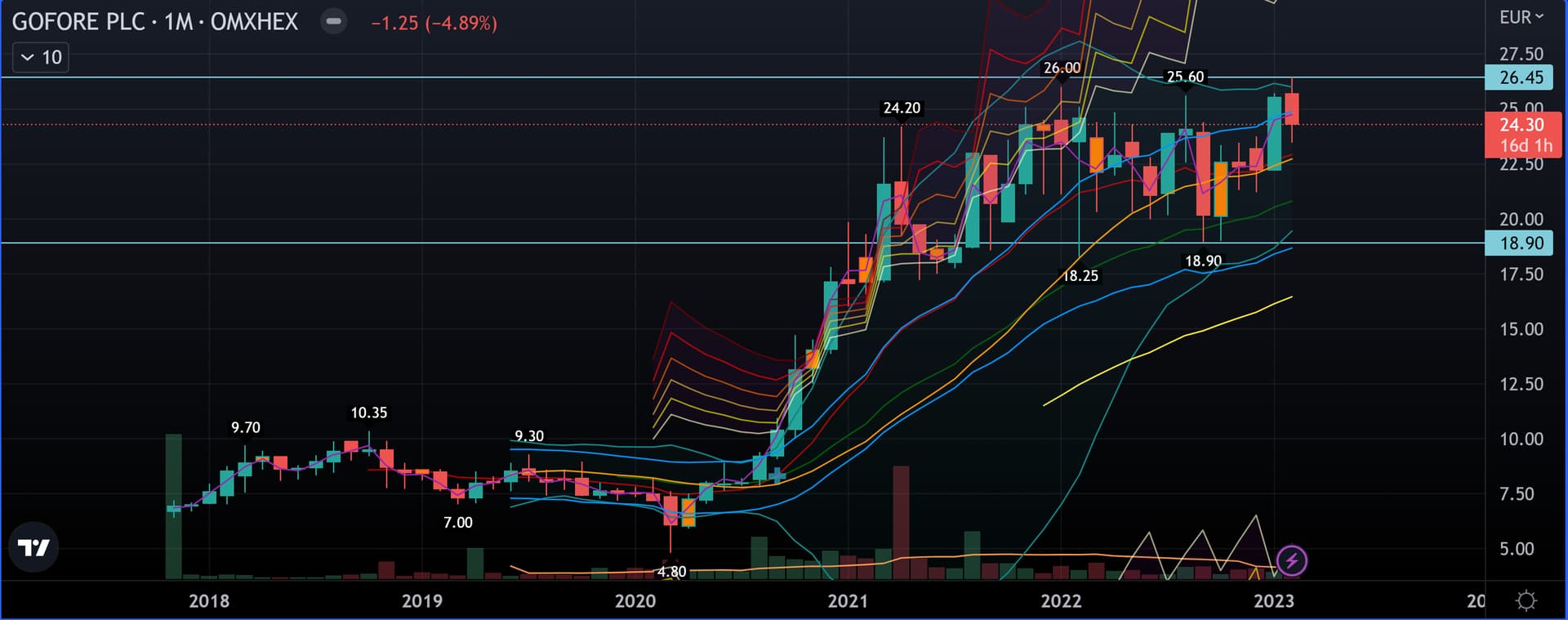The image size is (1568, 620).
Task: Click the 4.80 low pivot label
Action: 671,572
